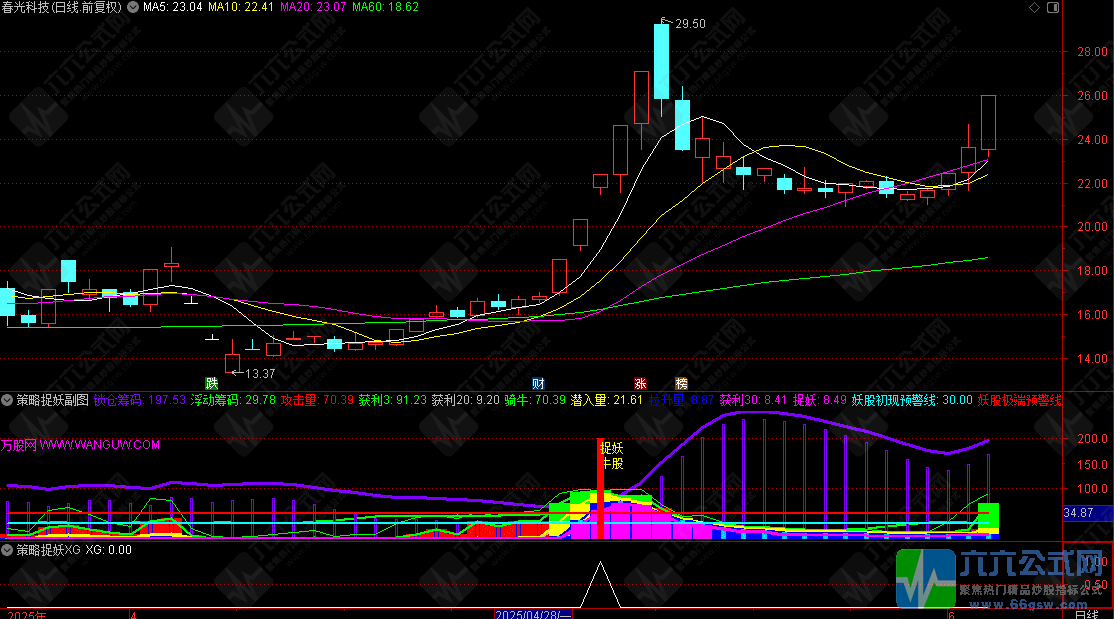Viewport: 1114px width, 619px height.
Task: Click the last red candle closing near 26.00
Action: [988, 122]
